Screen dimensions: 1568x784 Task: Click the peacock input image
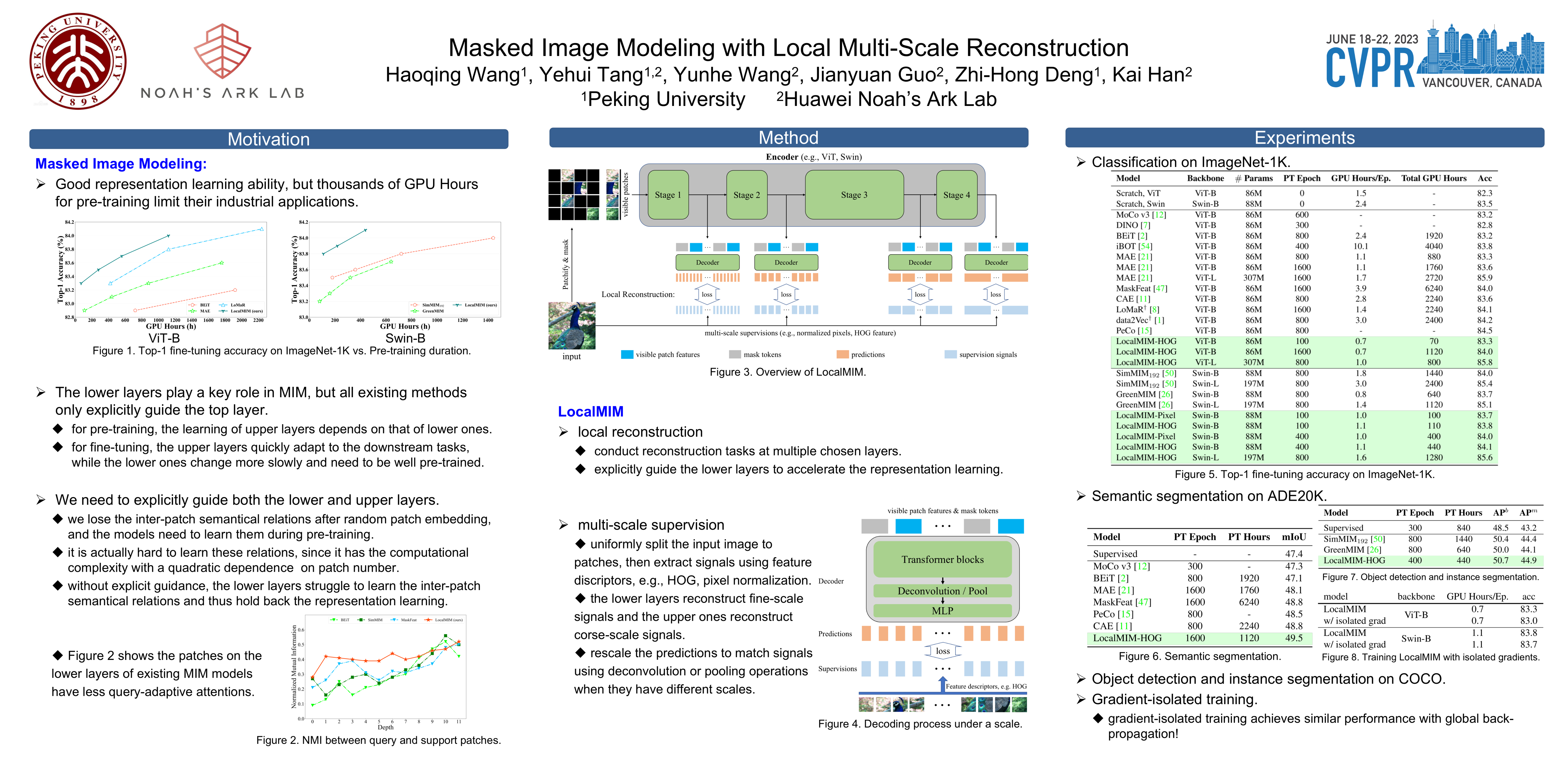pos(571,325)
